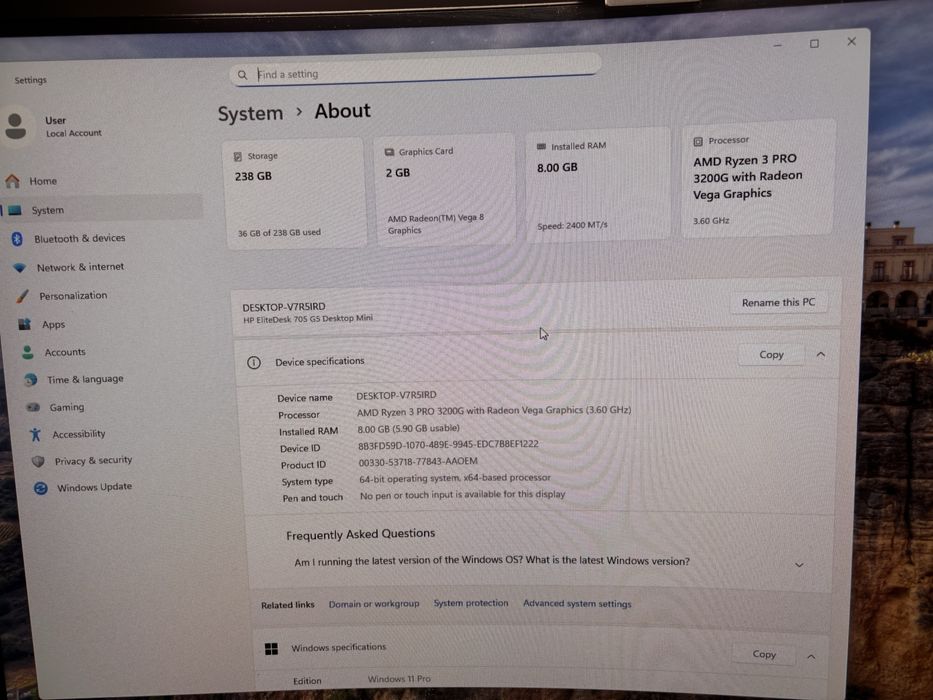Image resolution: width=933 pixels, height=700 pixels.
Task: Click the Processor chip icon
Action: click(x=698, y=142)
